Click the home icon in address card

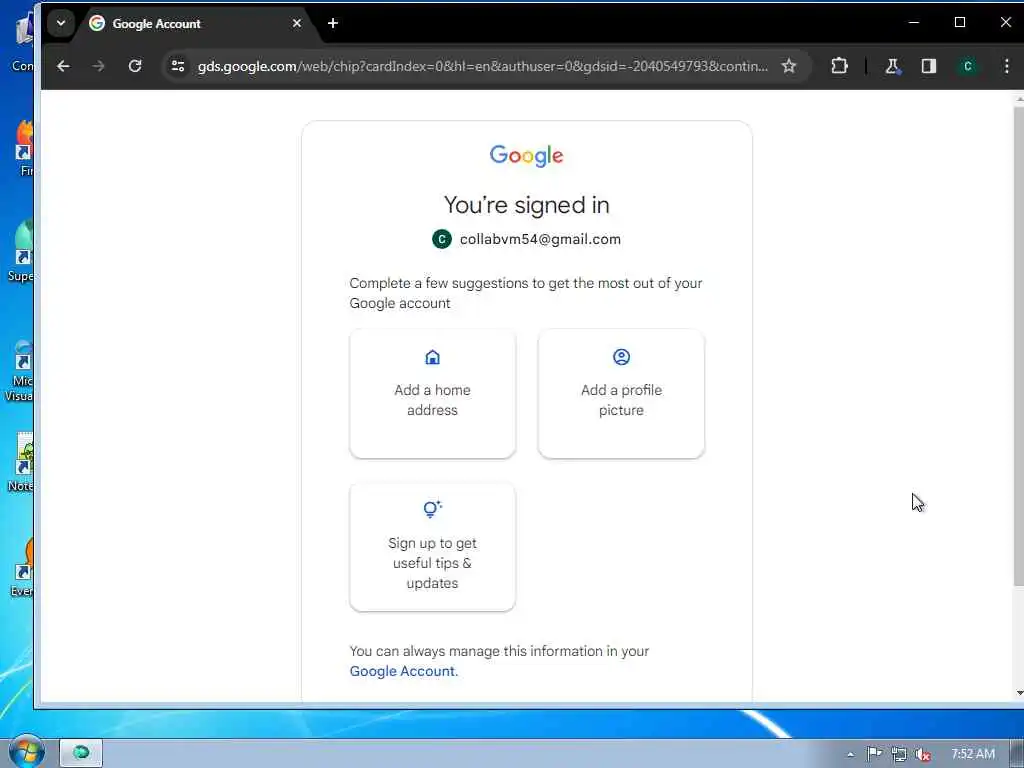[x=432, y=357]
